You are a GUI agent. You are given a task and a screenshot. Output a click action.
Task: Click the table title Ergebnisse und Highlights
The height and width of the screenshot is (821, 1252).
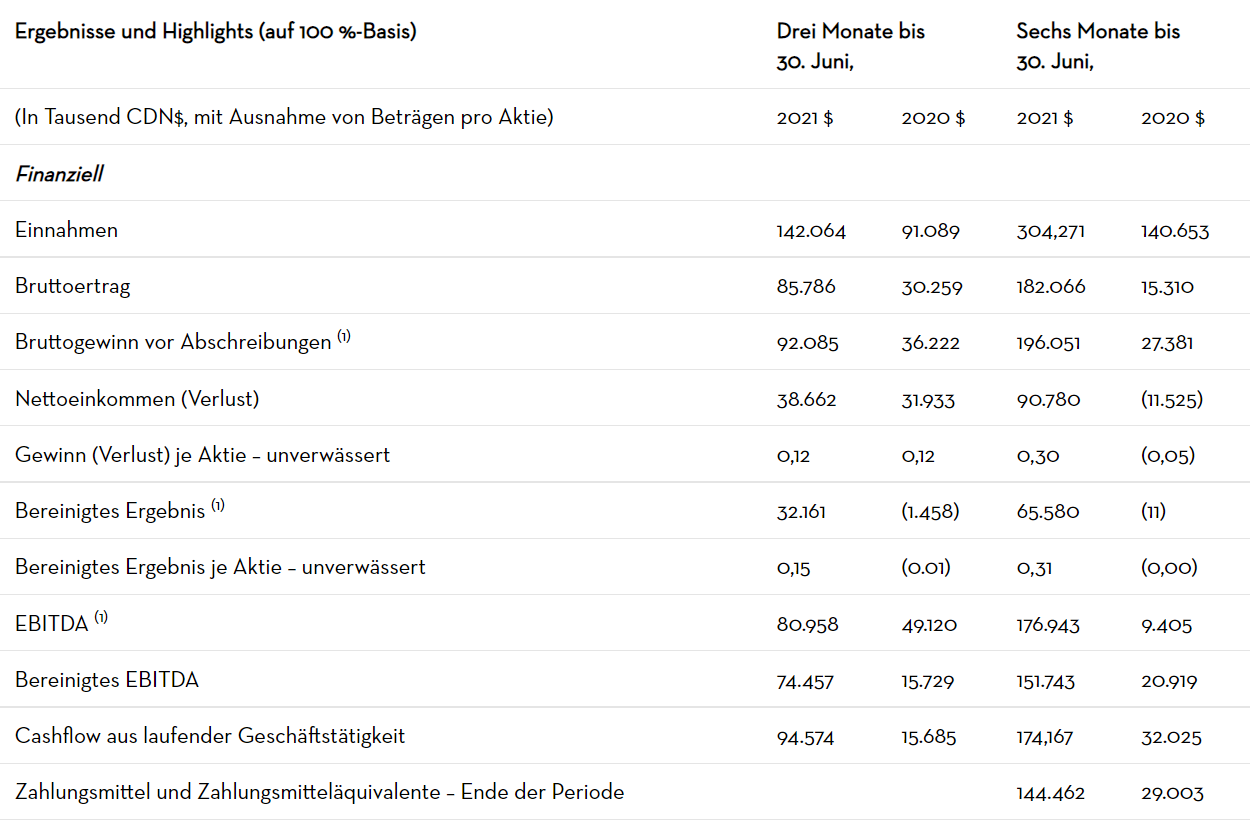pos(215,31)
